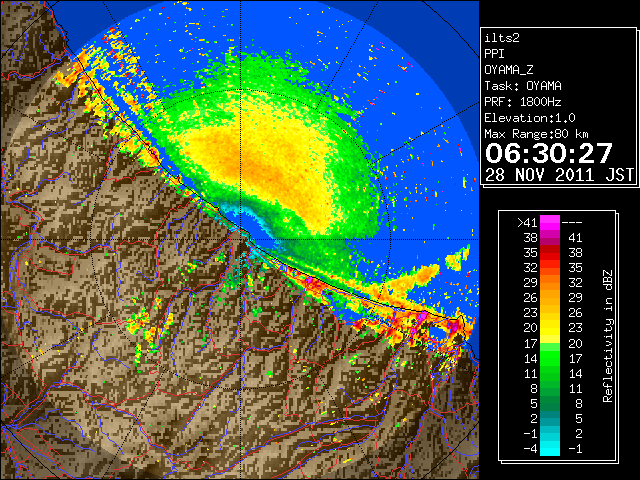Click the '---' legend entry
Viewport: 640px width, 480px height.
tap(572, 222)
